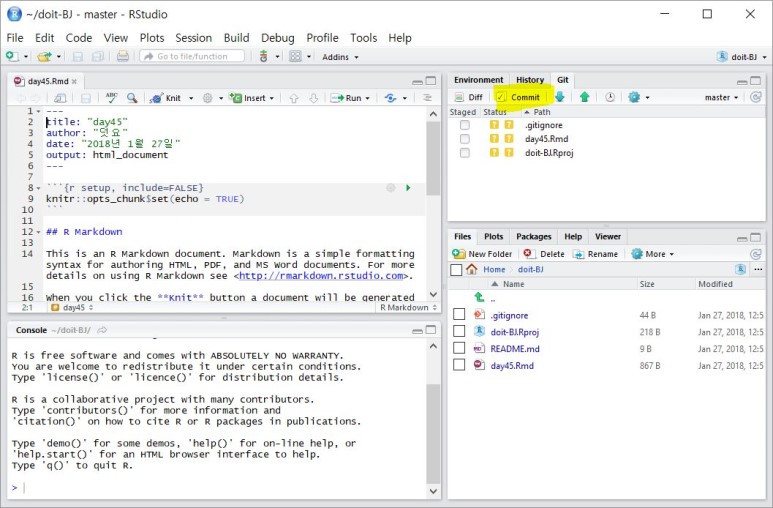The height and width of the screenshot is (508, 773).
Task: Refresh the Git pane
Action: click(x=755, y=97)
